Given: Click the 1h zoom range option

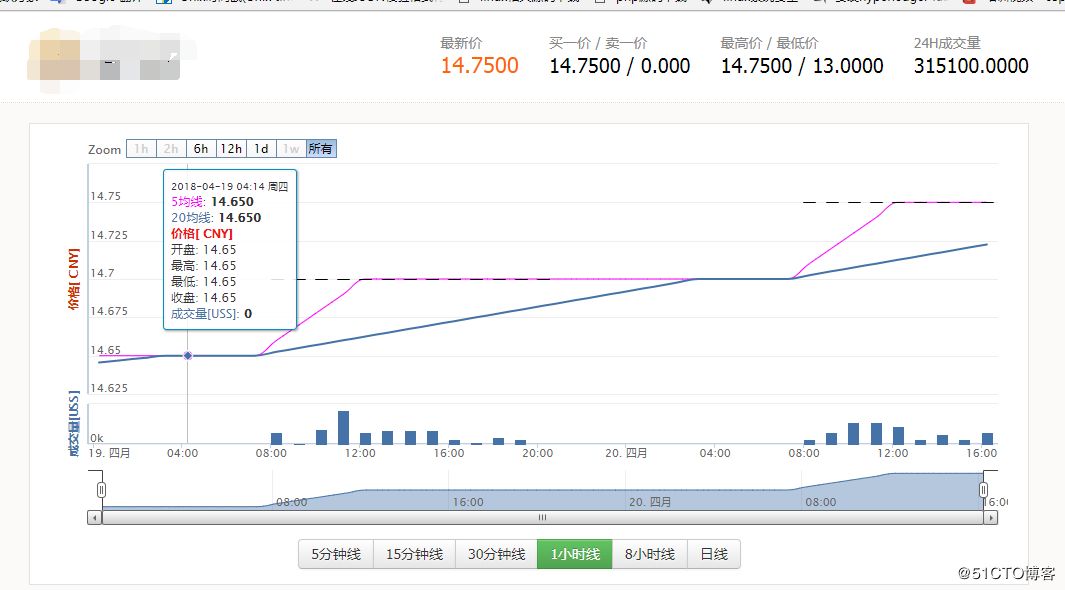Looking at the screenshot, I should 141,149.
